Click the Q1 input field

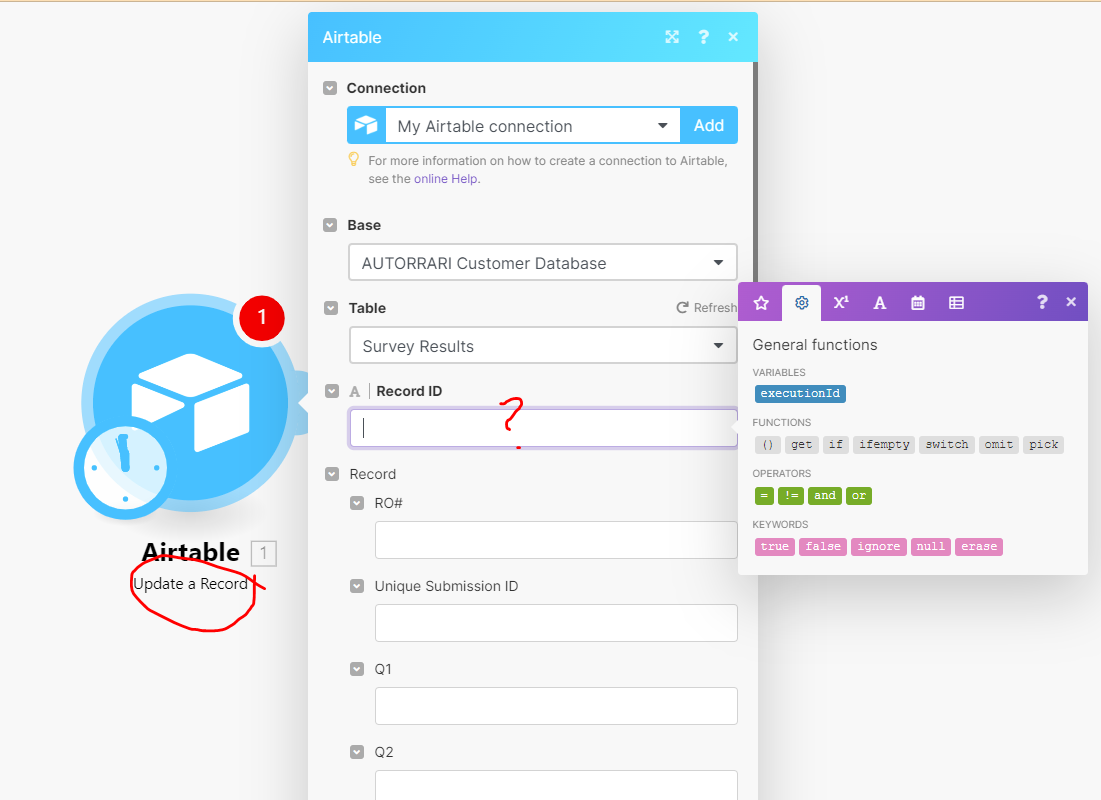click(x=556, y=706)
